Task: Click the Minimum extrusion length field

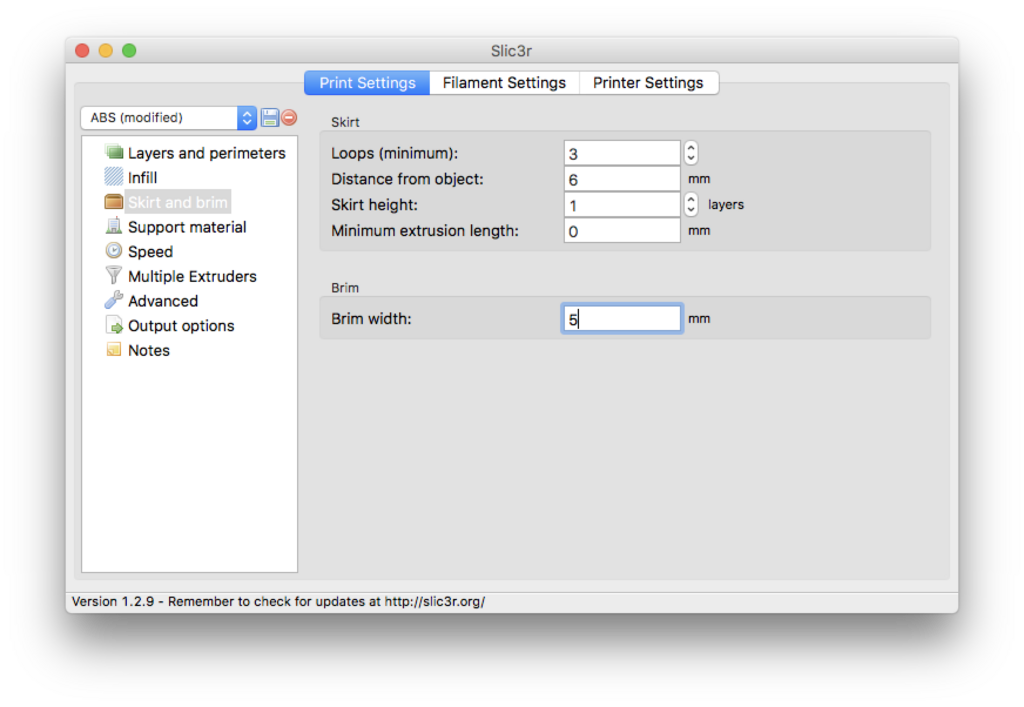Action: click(622, 231)
